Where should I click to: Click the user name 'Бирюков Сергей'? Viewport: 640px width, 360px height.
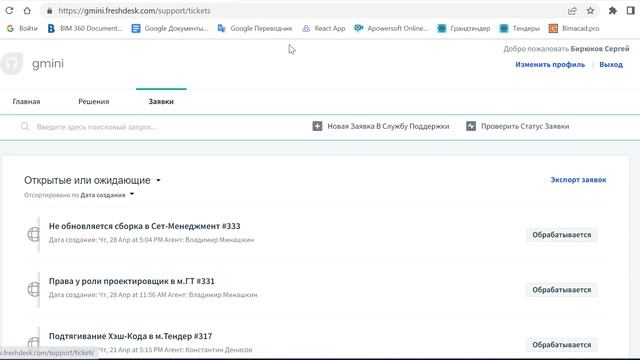(600, 49)
